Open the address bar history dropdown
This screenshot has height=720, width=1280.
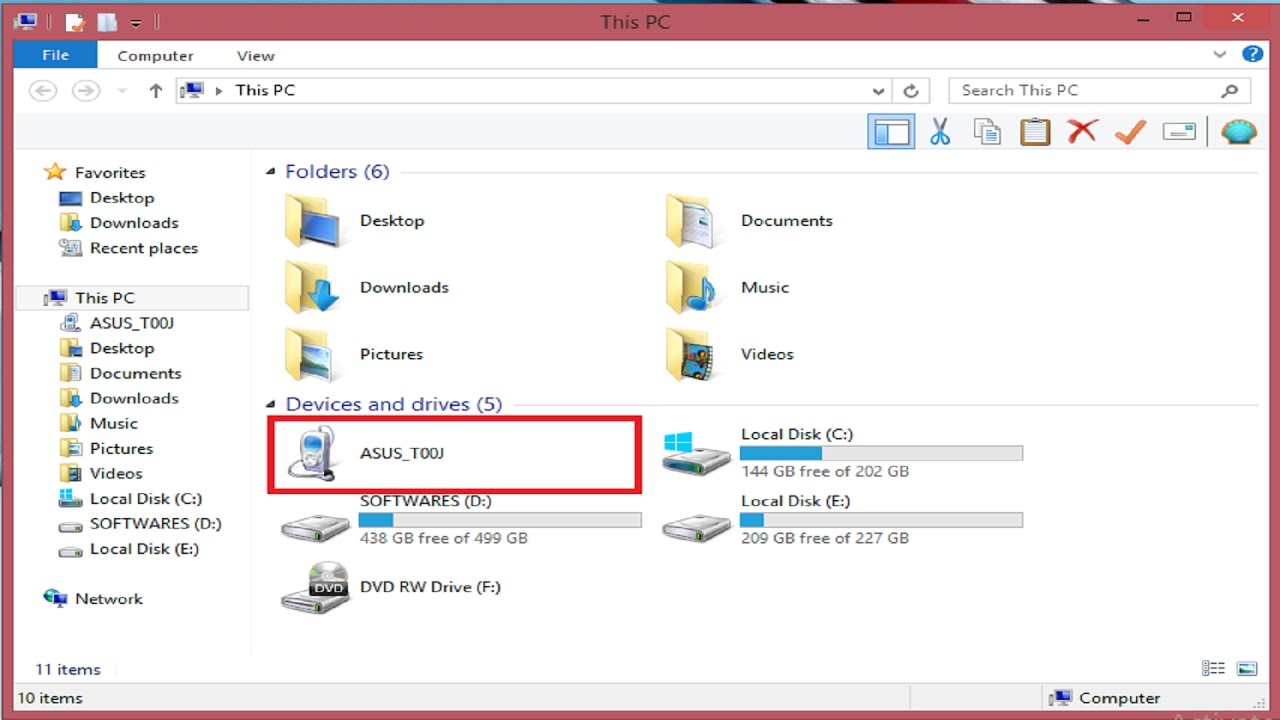click(x=878, y=91)
